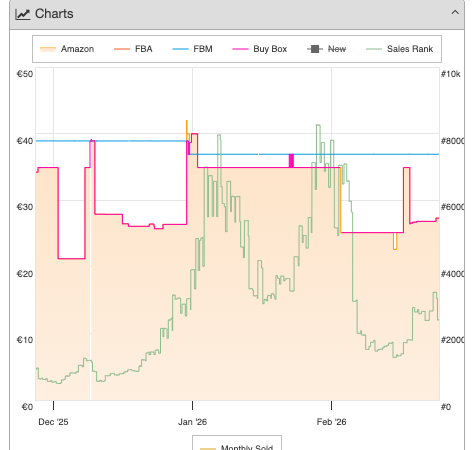Toggle the FBA series in legend
This screenshot has width=474, height=450.
coord(133,49)
